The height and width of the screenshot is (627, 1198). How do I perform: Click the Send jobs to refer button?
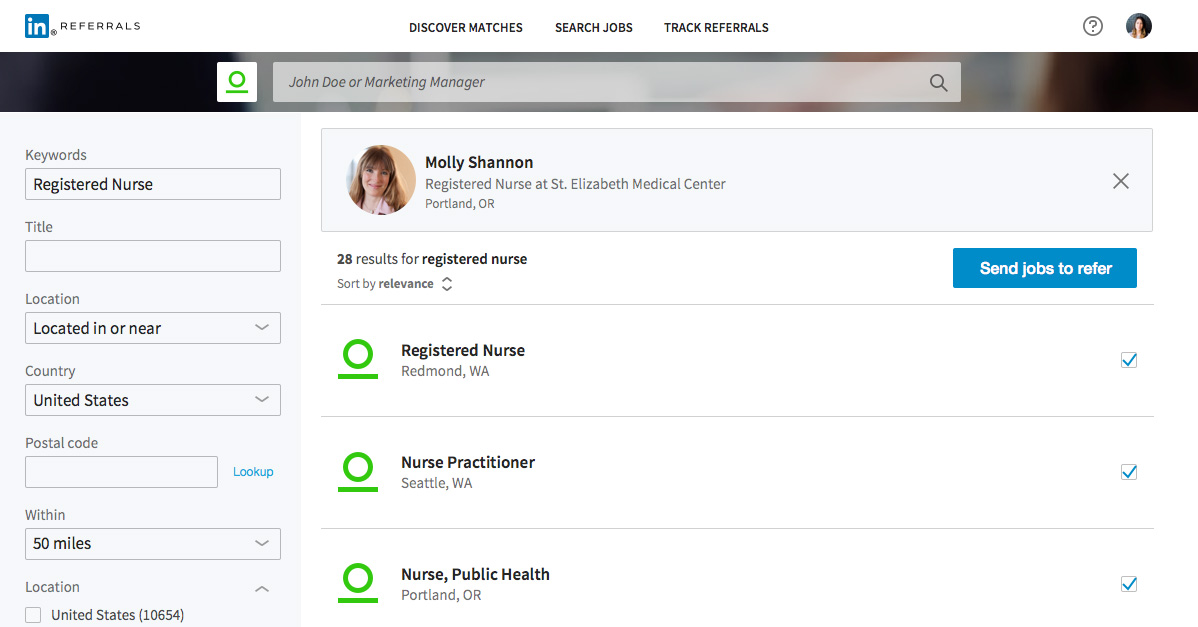tap(1044, 268)
